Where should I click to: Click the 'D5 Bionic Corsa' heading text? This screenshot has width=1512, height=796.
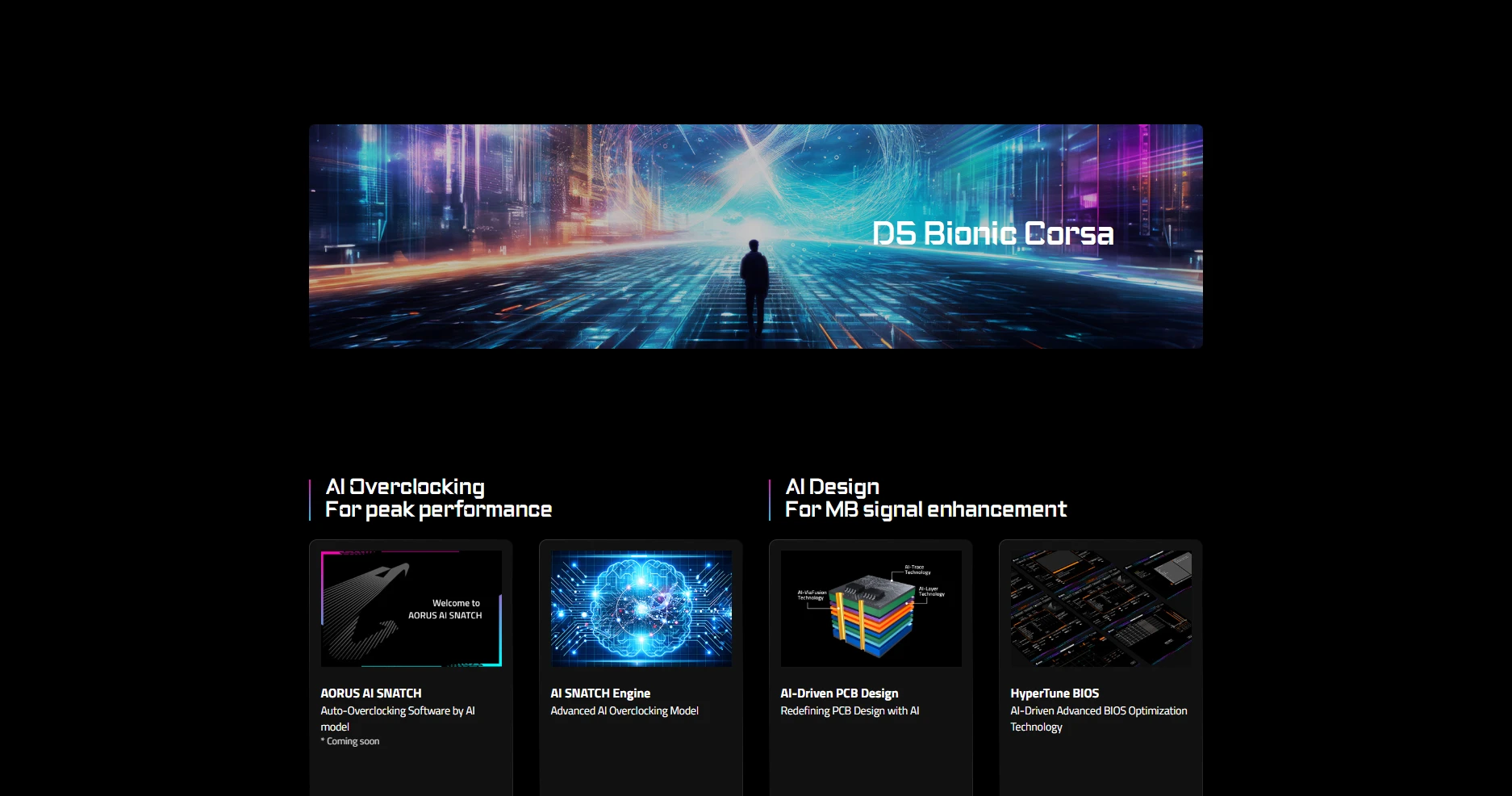click(993, 233)
